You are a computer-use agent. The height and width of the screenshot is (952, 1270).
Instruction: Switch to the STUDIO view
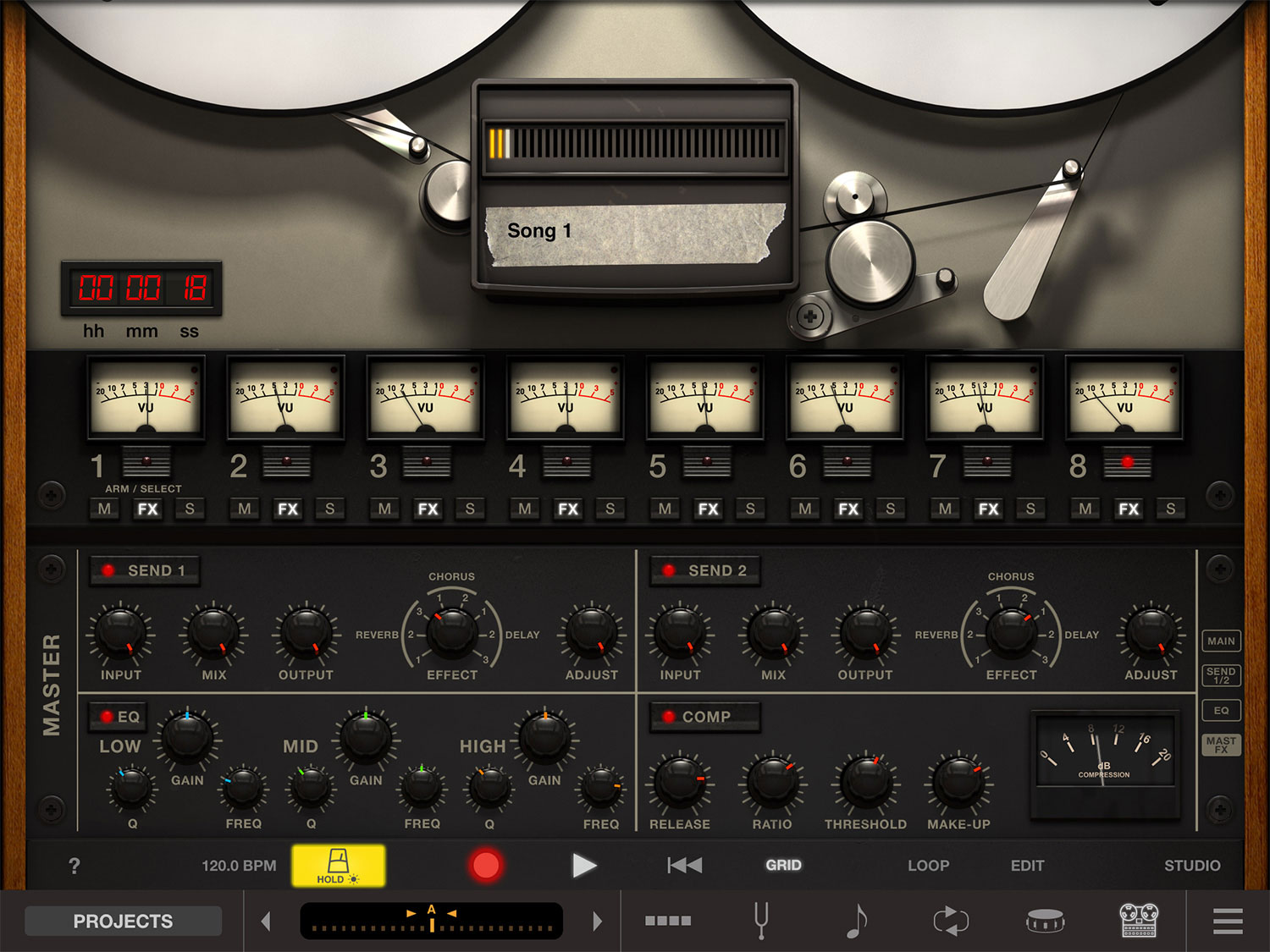tap(1193, 865)
